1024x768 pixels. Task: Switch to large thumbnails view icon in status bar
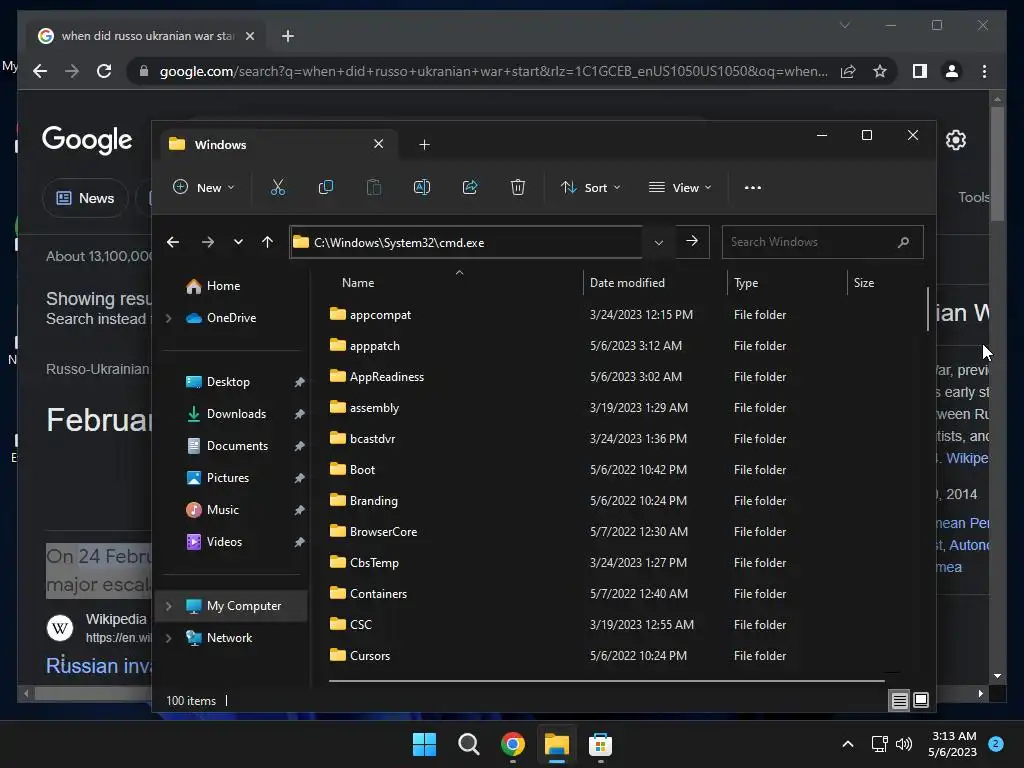click(921, 701)
